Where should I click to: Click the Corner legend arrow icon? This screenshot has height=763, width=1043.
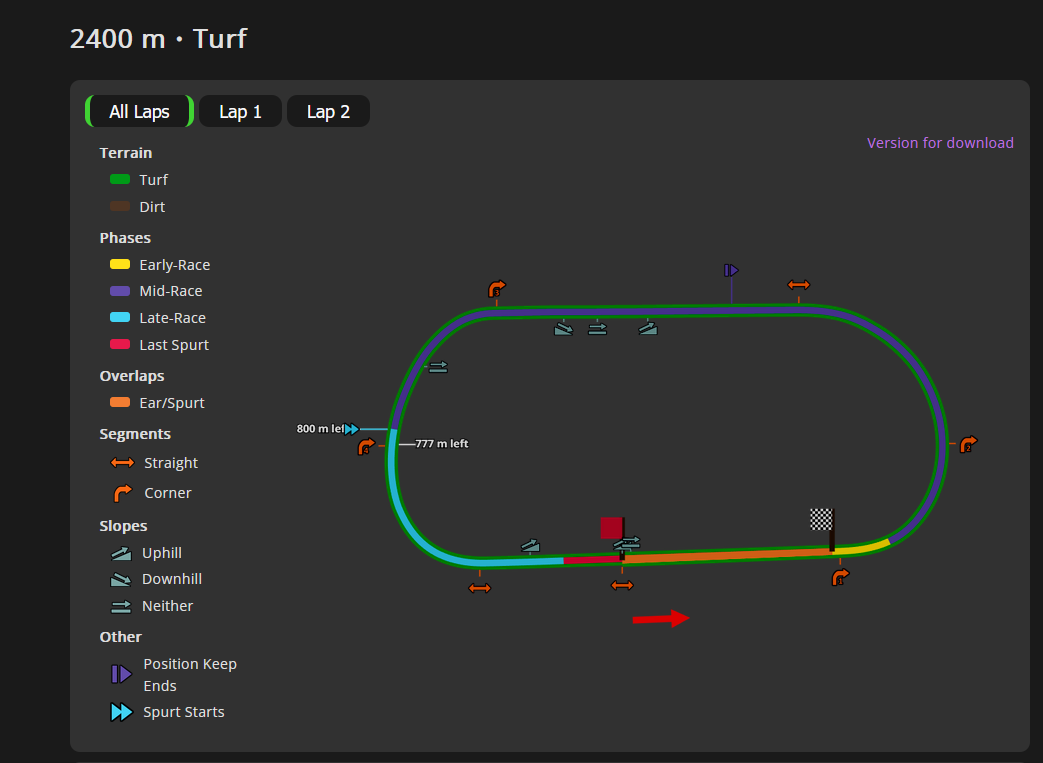122,493
